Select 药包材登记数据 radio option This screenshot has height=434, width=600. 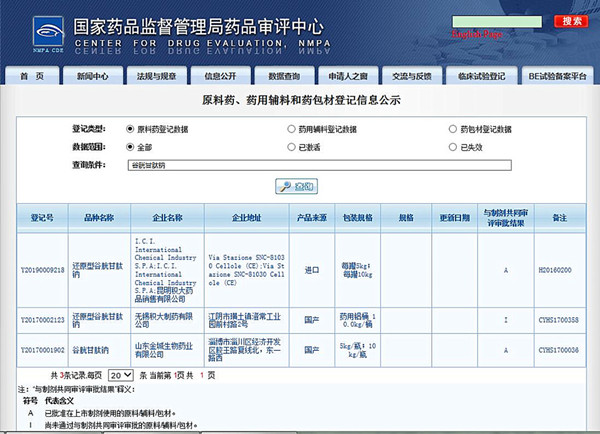[452, 129]
